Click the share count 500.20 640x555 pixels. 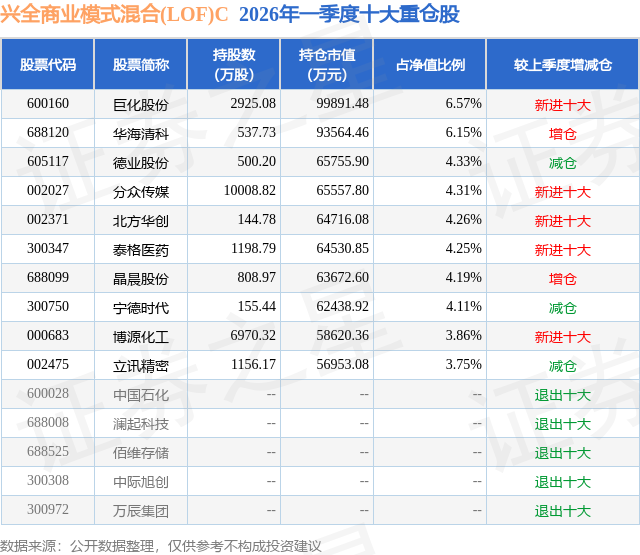[x=257, y=162]
